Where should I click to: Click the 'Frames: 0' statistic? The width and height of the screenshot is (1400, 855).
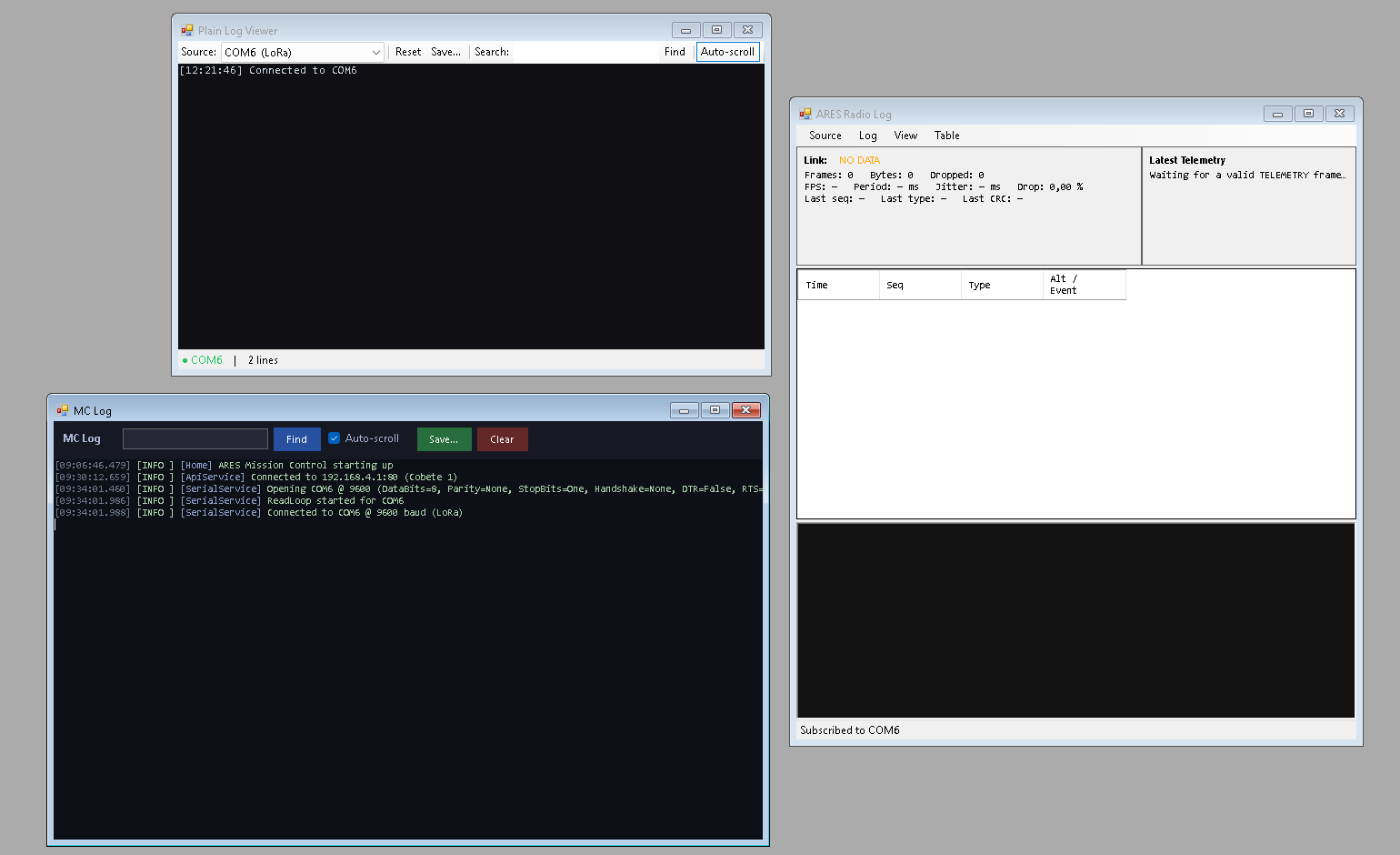(x=829, y=175)
